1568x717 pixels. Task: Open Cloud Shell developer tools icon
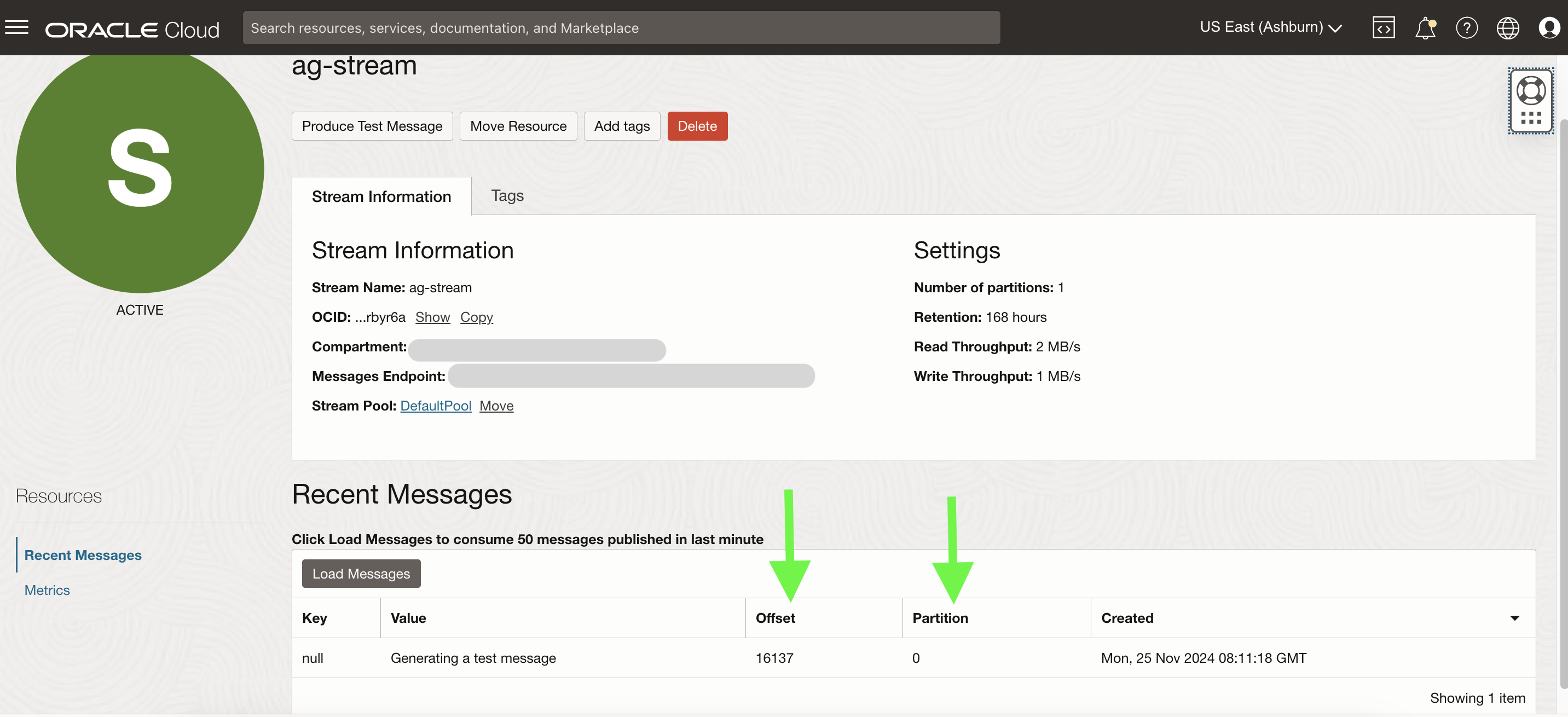pos(1383,27)
